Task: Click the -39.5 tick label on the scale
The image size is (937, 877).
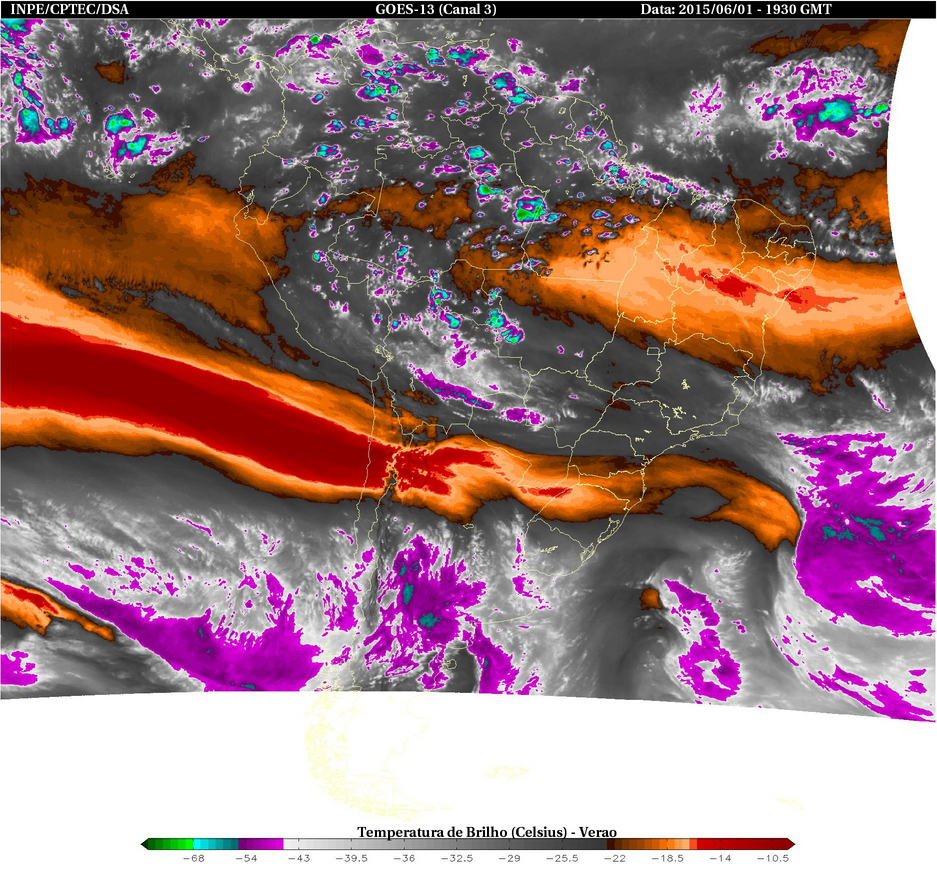Action: pyautogui.click(x=351, y=858)
